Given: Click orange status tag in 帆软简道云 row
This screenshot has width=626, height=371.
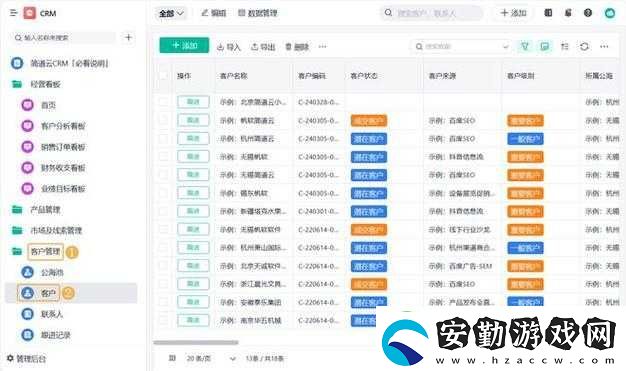Looking at the screenshot, I should click(369, 121).
